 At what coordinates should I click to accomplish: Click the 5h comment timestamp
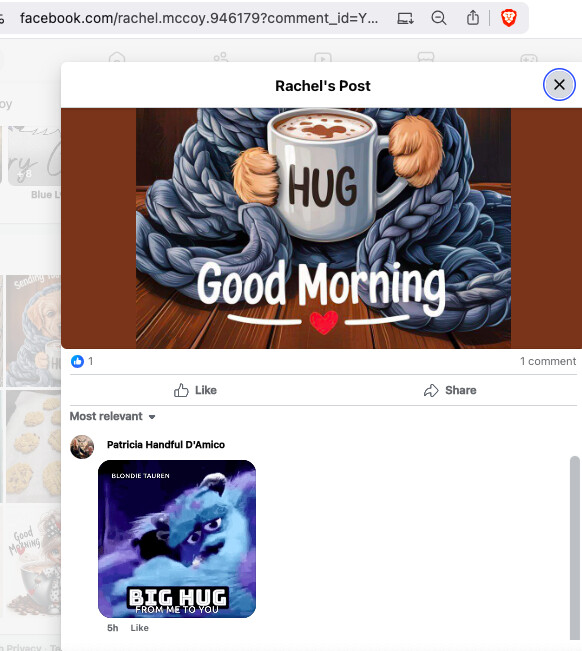click(112, 628)
